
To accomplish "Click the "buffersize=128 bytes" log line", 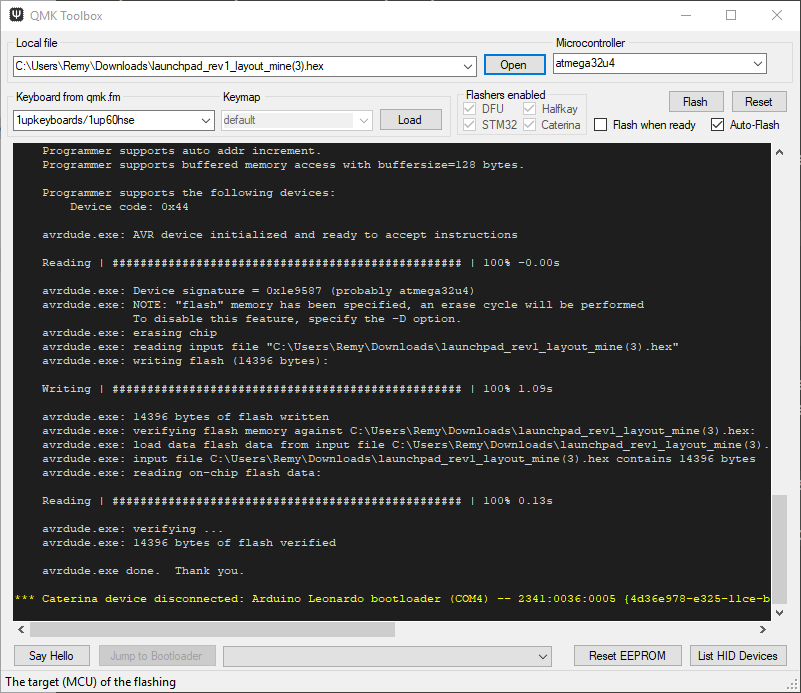I will (x=283, y=164).
